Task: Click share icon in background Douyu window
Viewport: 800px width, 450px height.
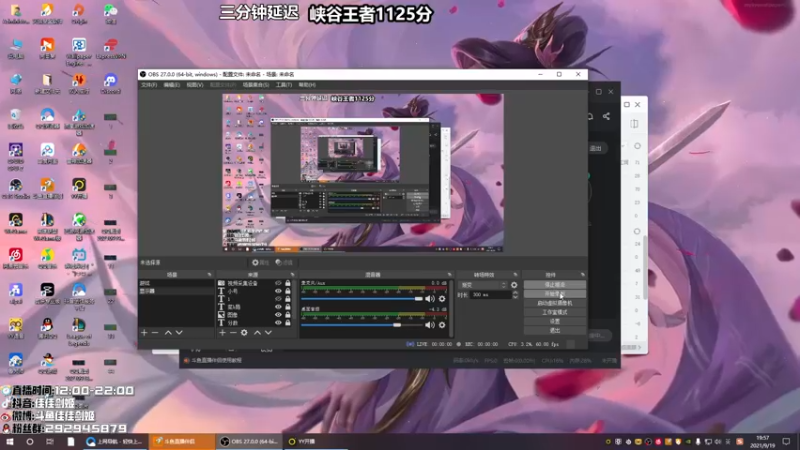Action: 606,116
